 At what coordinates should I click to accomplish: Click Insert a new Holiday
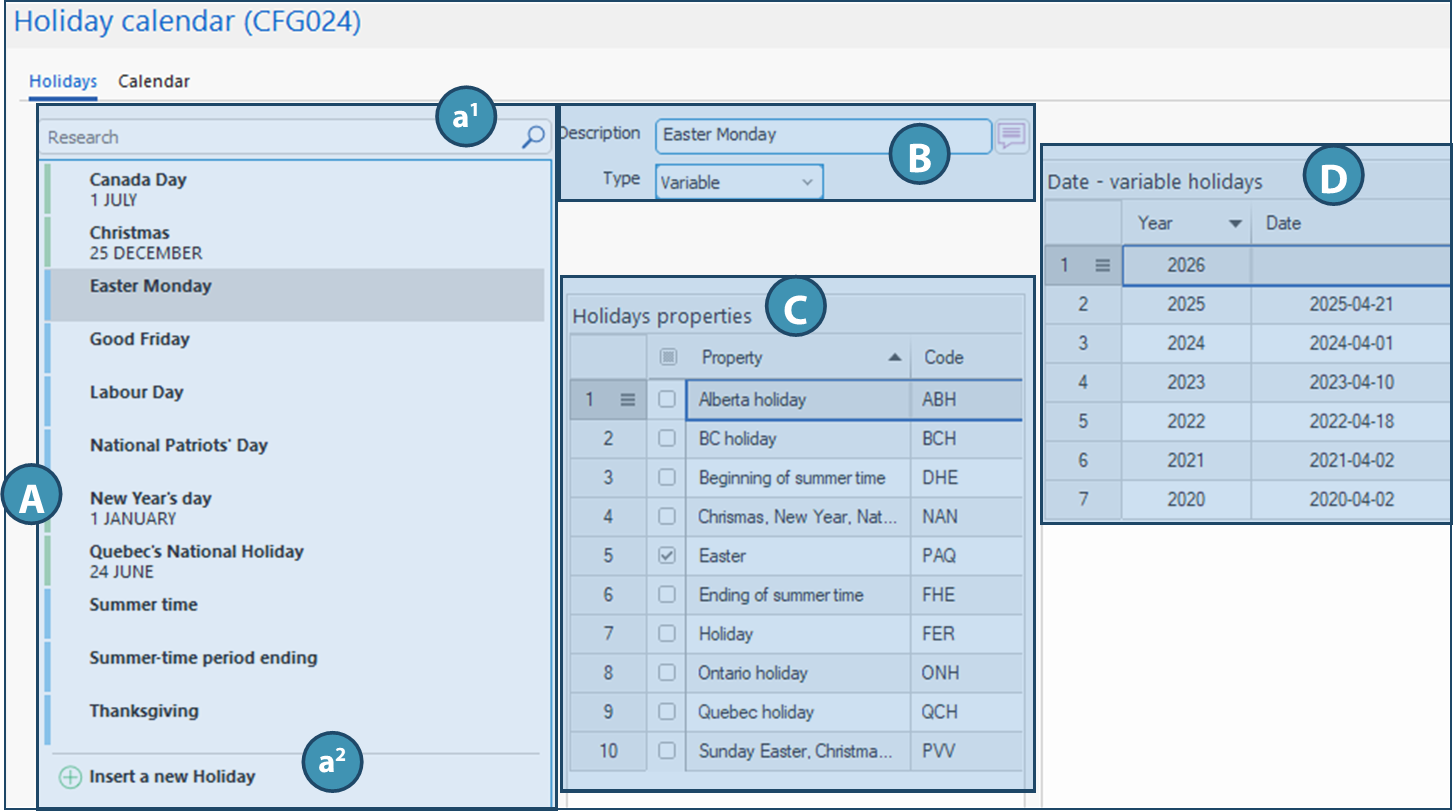[x=172, y=776]
